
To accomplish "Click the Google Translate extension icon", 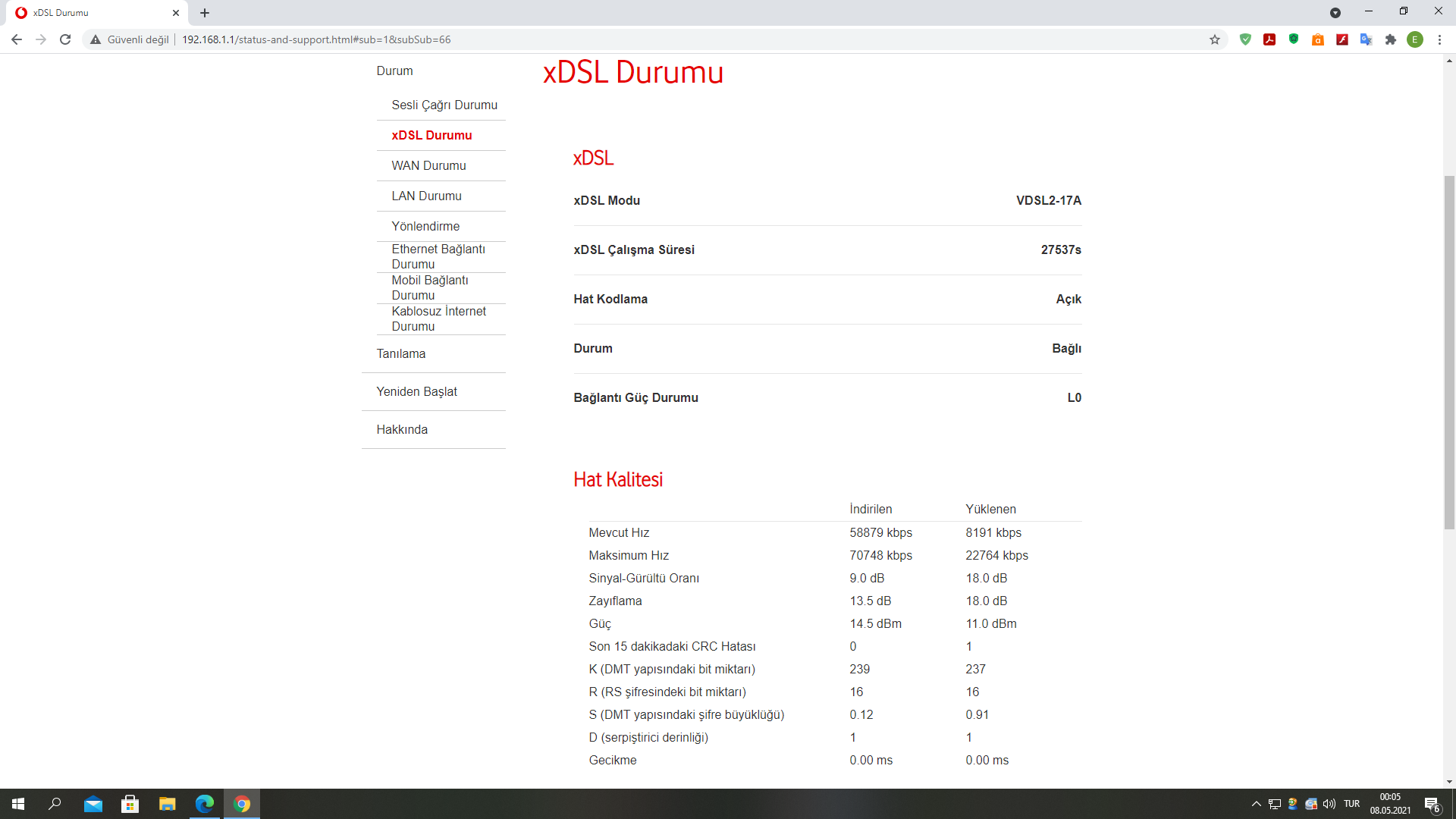I will (x=1367, y=39).
